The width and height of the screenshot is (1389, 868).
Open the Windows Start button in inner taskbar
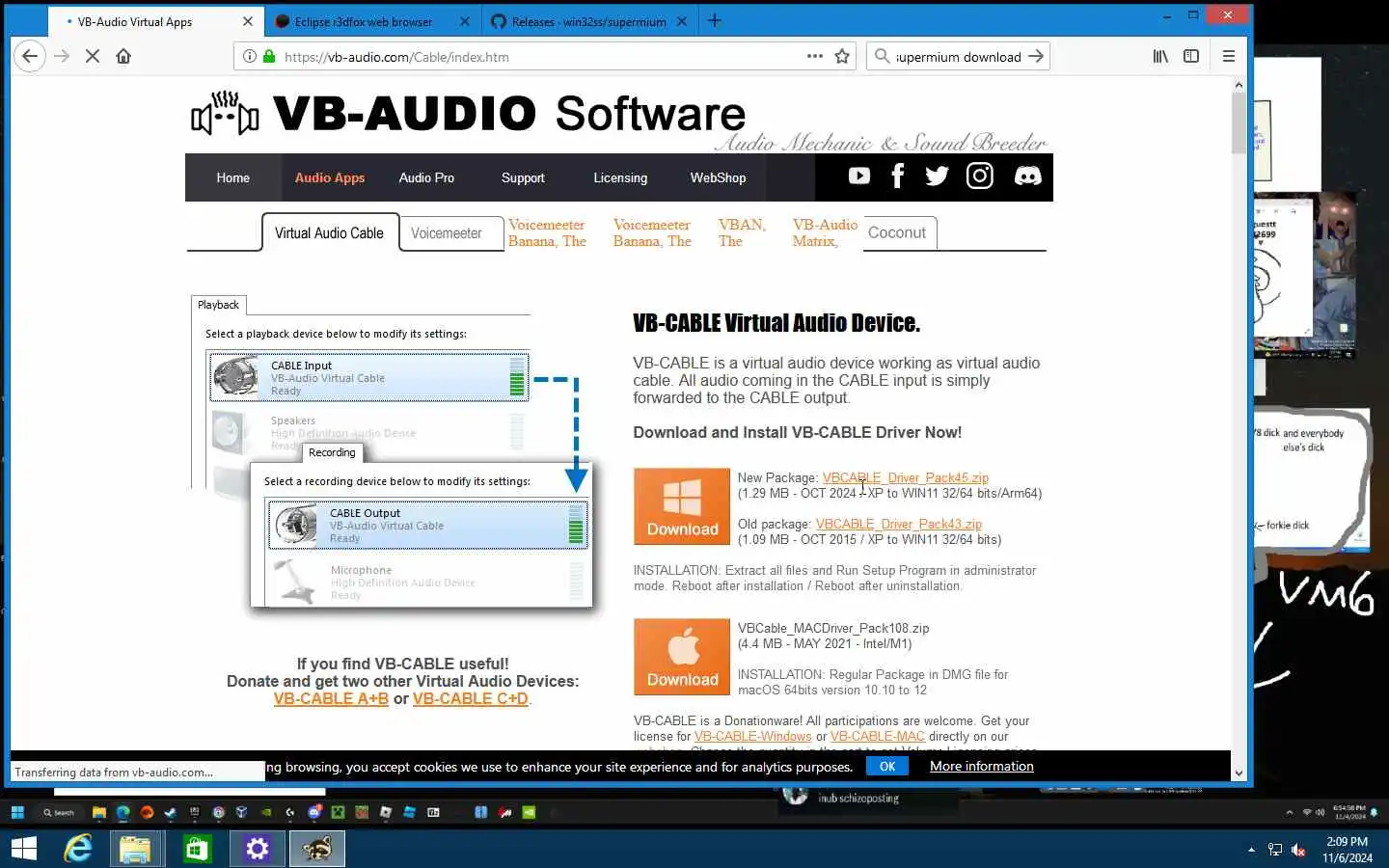(23, 849)
